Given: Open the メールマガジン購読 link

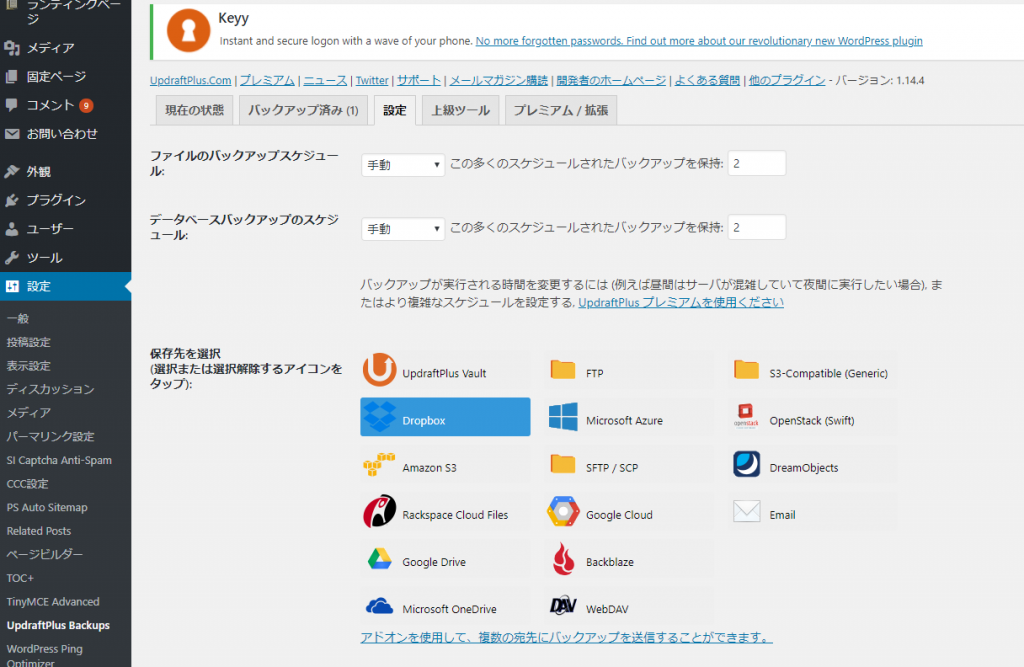Looking at the screenshot, I should (x=499, y=80).
